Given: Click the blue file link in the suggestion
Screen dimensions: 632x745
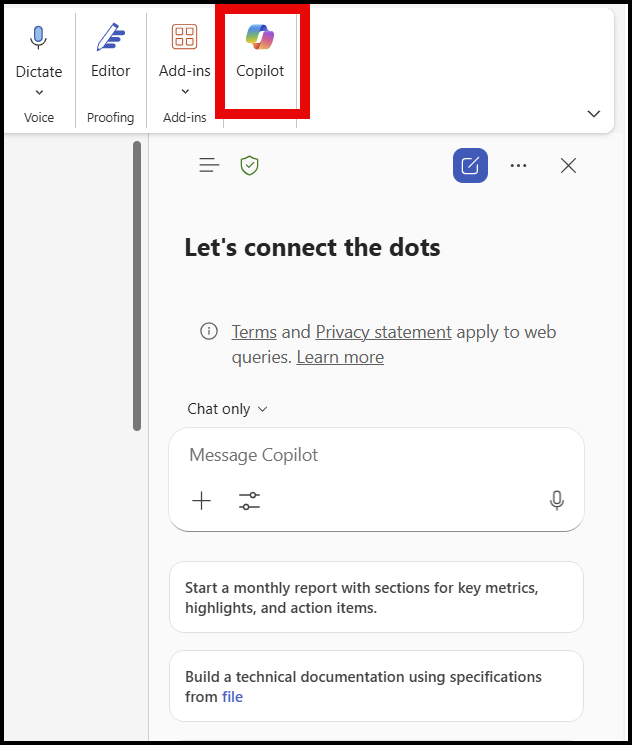Looking at the screenshot, I should pos(232,697).
